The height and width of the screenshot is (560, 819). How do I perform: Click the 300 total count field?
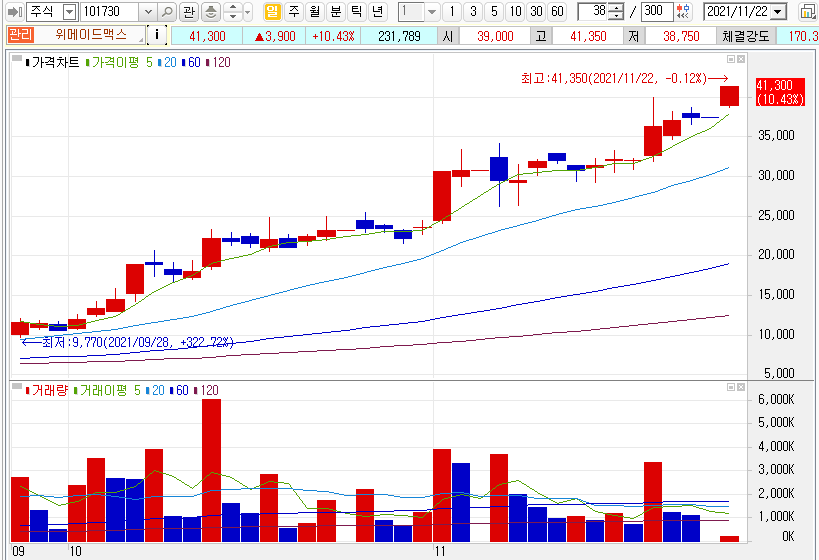tap(657, 11)
